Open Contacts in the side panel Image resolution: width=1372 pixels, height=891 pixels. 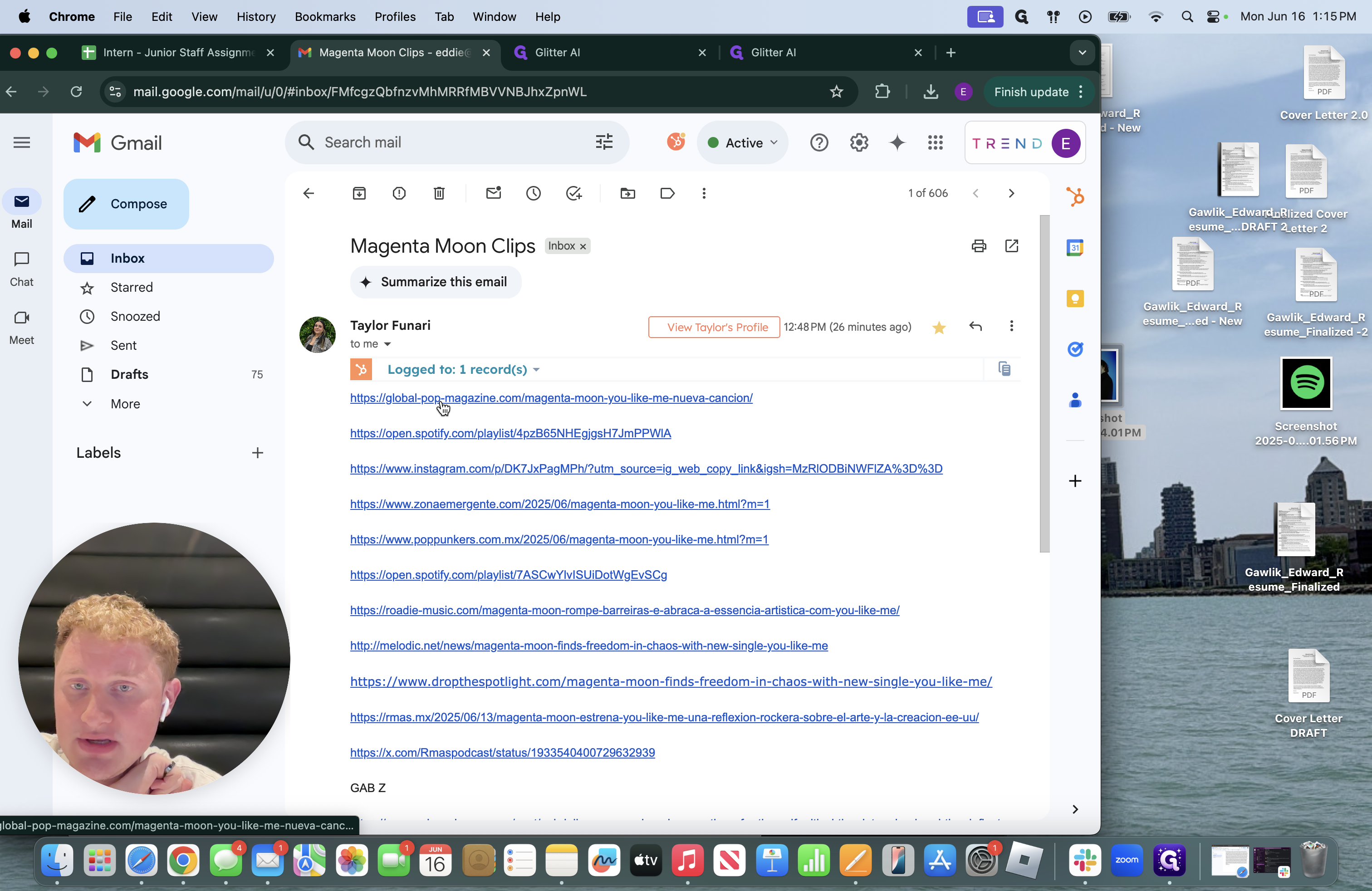click(x=1075, y=400)
